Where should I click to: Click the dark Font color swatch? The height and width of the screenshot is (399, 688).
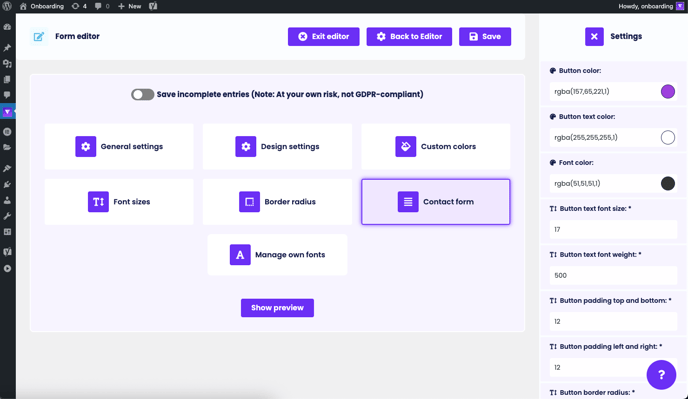click(667, 183)
